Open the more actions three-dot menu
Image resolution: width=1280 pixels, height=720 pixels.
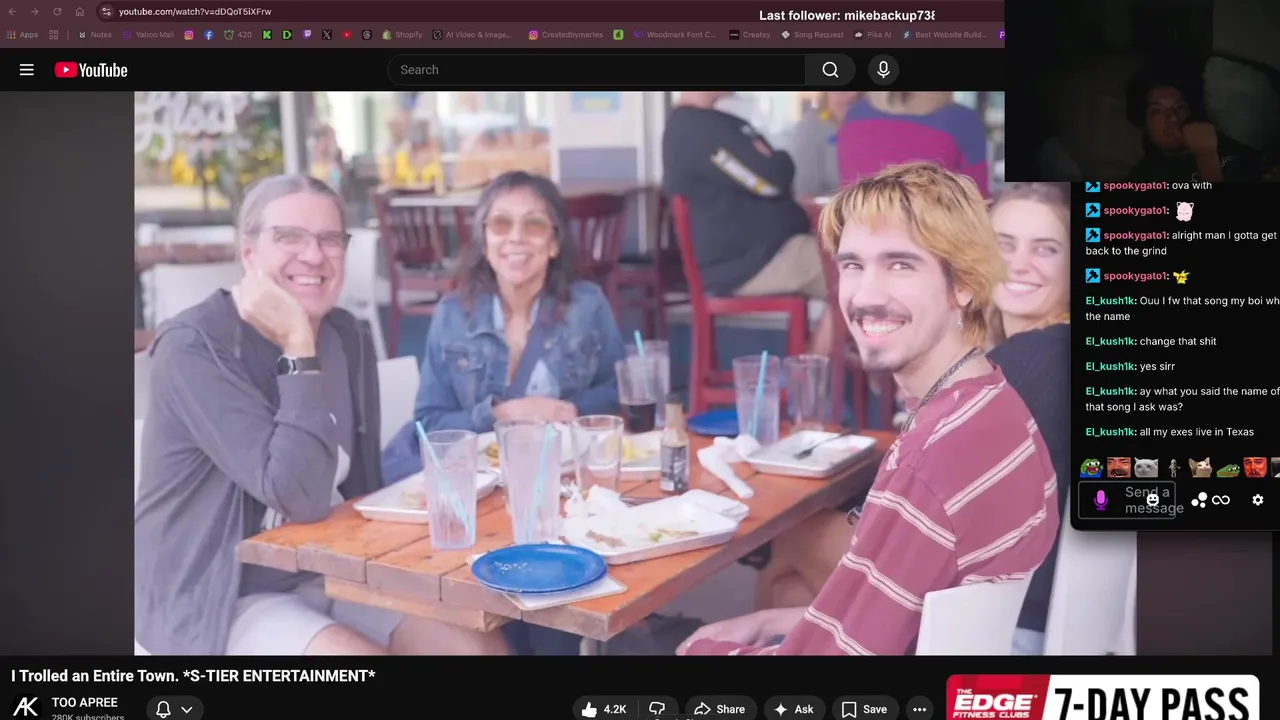click(919, 709)
